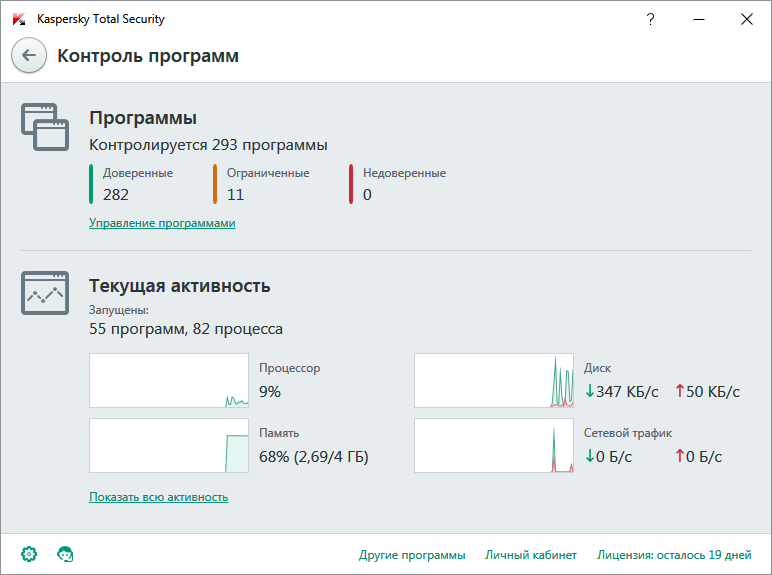Screen dimensions: 772x575
Task: Click the Kaspersky logo icon in title bar
Action: point(18,19)
